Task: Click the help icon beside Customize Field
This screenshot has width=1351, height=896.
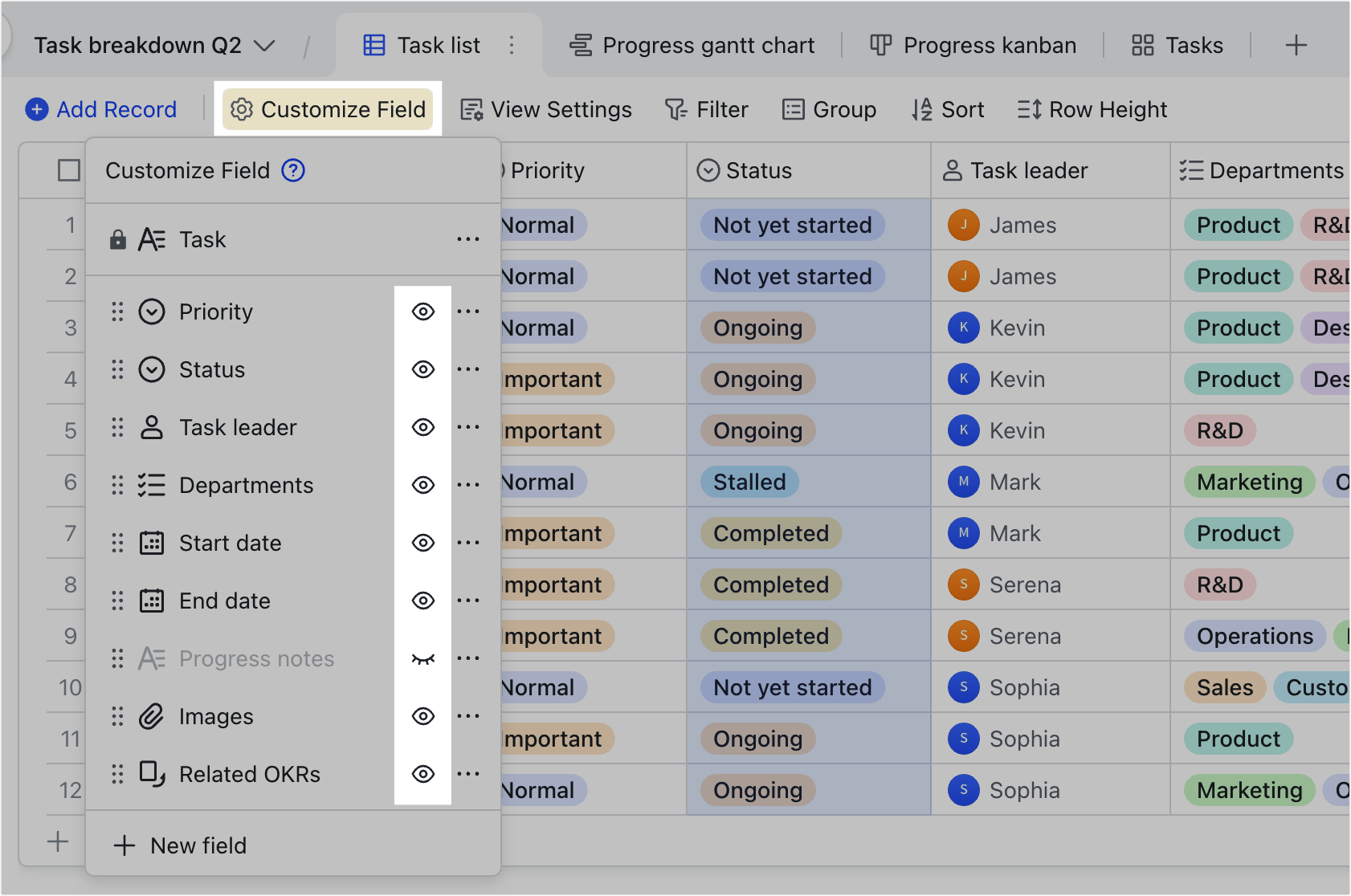Action: click(293, 170)
